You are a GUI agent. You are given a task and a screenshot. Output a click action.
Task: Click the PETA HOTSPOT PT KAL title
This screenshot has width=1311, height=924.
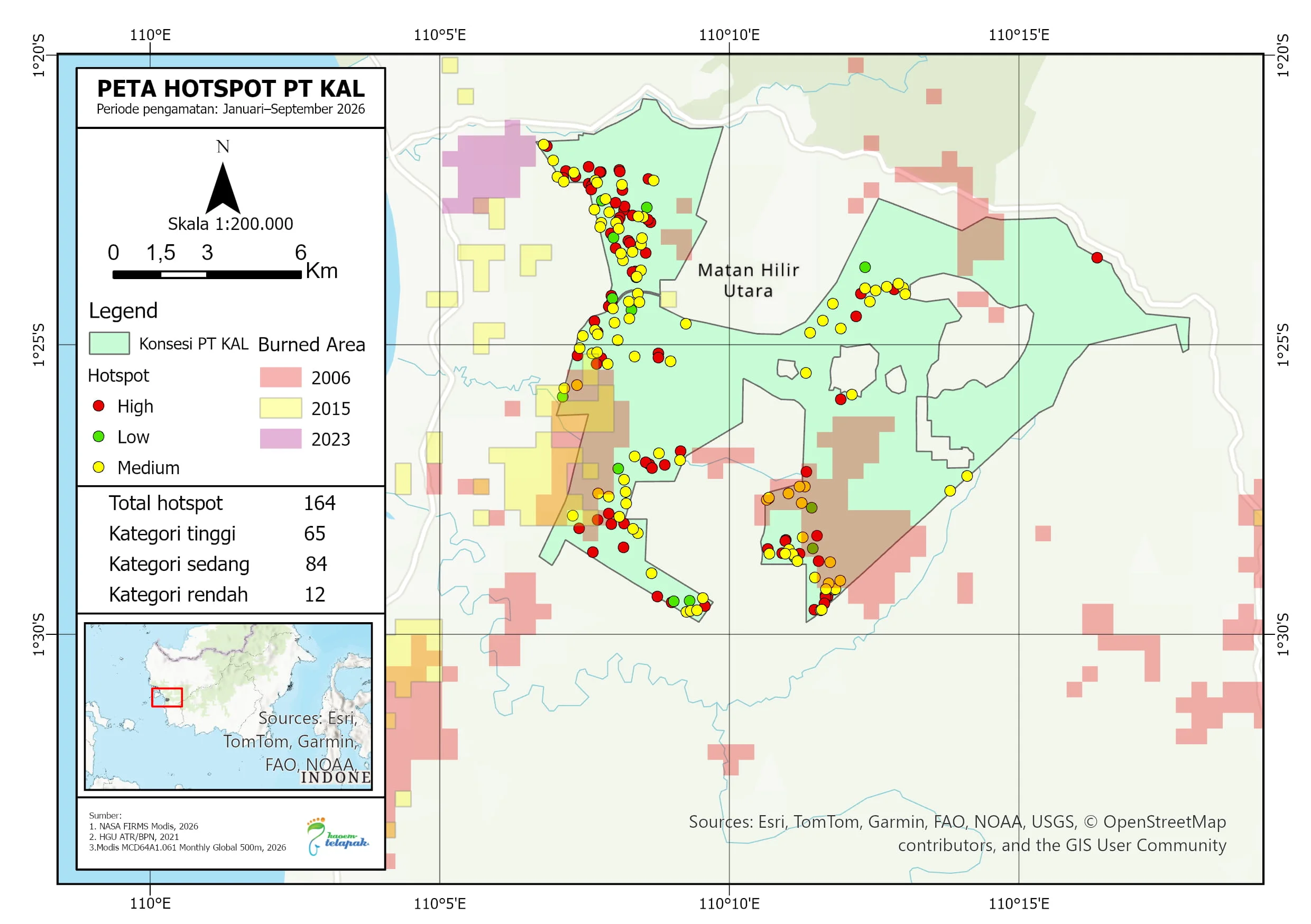point(230,89)
